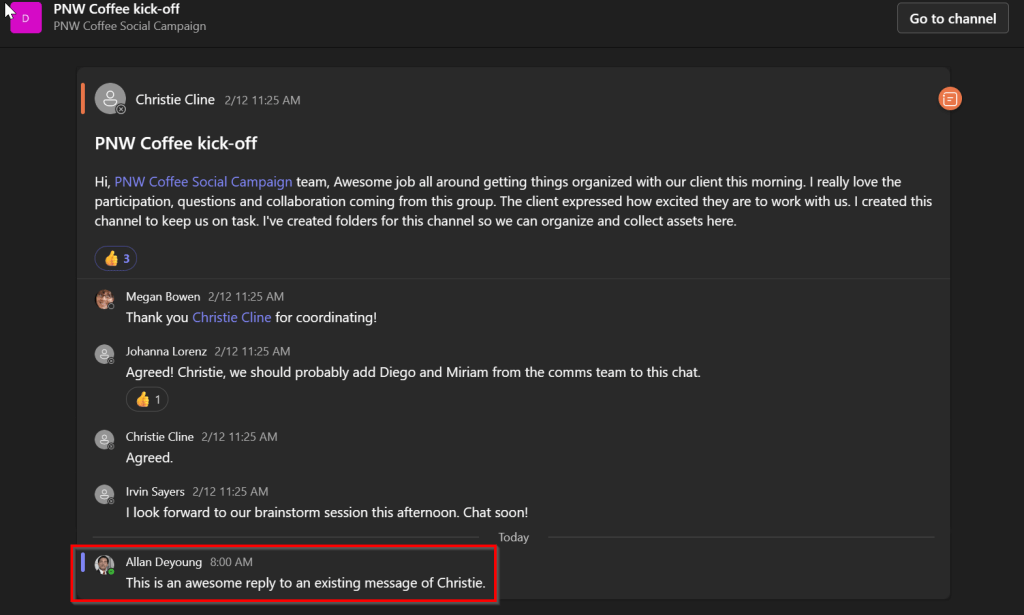Click the magenta D channel avatar in header

pos(25,18)
